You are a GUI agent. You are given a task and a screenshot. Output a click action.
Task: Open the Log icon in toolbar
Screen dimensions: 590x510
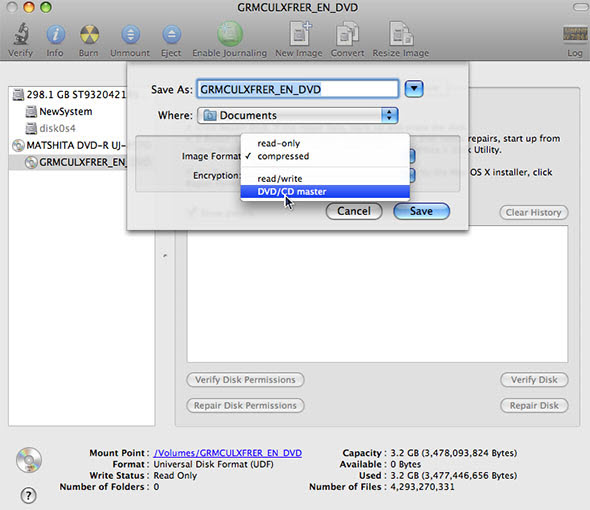(x=575, y=34)
